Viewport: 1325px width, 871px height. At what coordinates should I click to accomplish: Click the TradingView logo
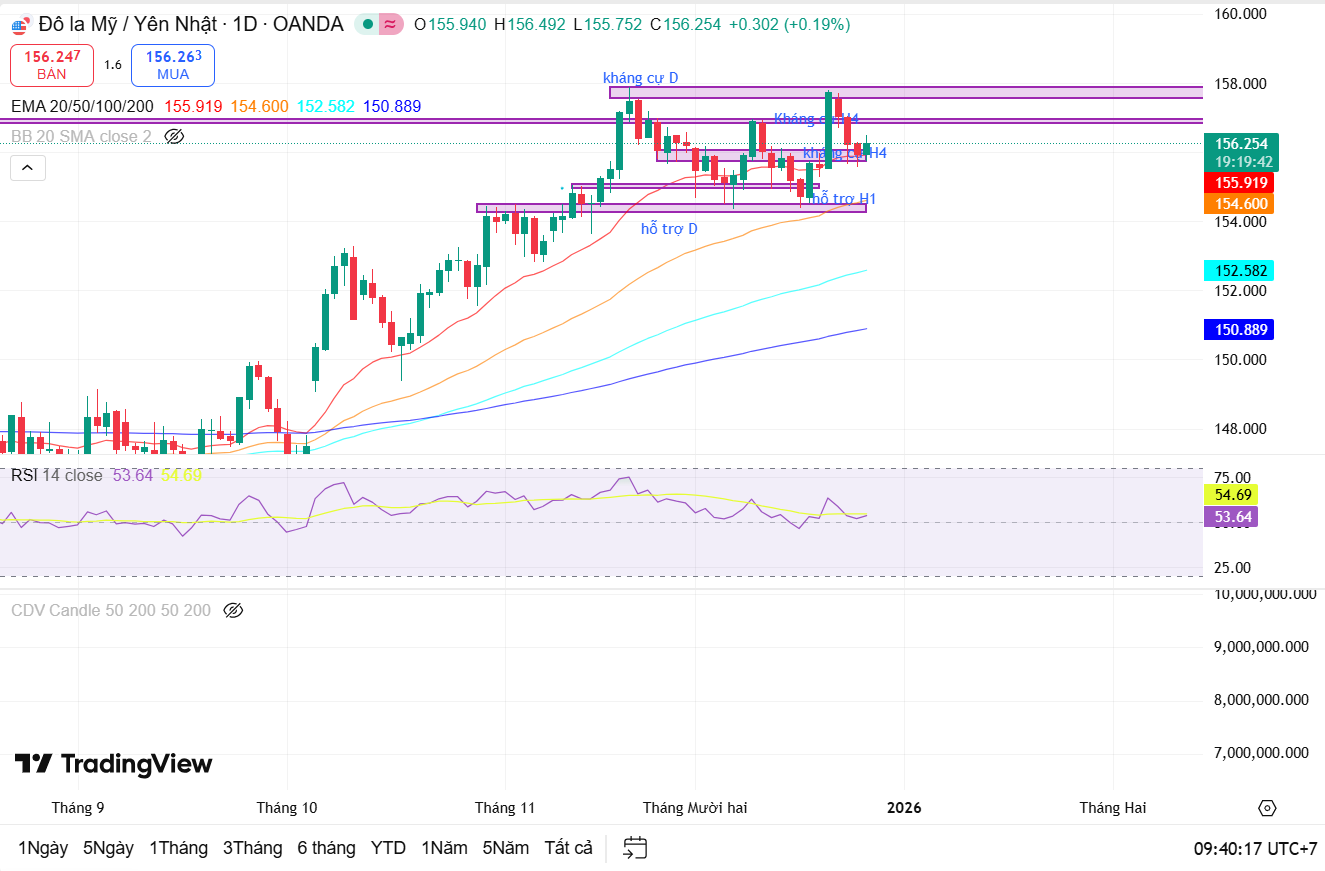(113, 764)
